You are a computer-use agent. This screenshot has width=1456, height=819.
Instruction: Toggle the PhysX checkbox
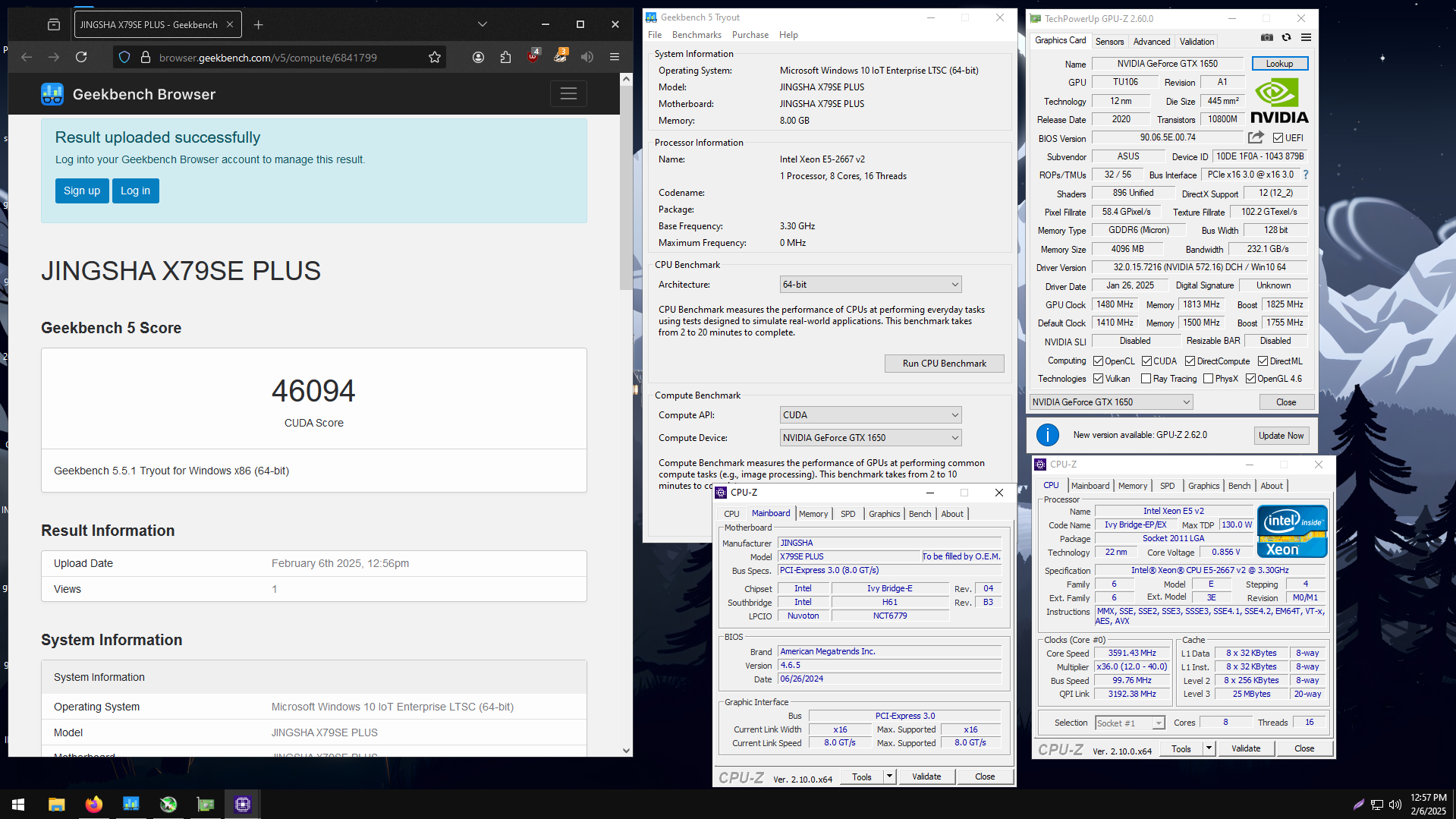[1208, 379]
